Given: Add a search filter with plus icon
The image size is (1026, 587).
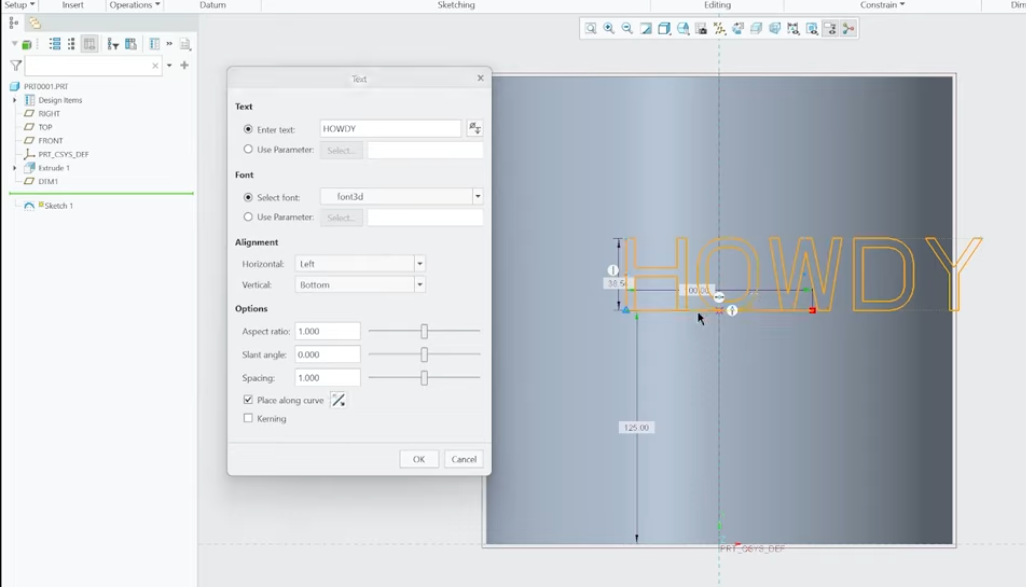Looking at the screenshot, I should pos(185,65).
